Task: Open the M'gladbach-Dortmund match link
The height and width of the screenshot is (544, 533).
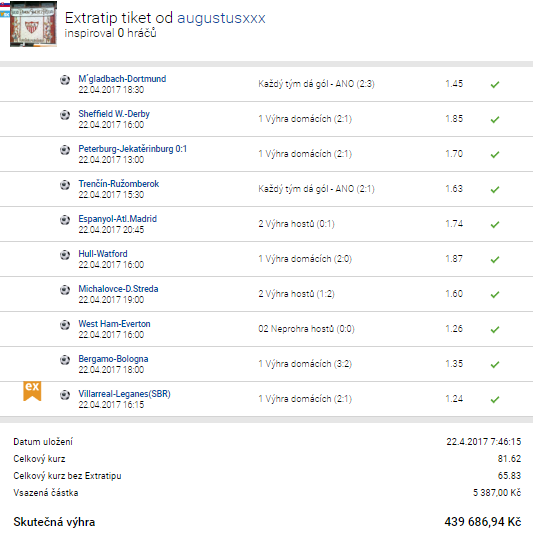Action: [x=122, y=79]
